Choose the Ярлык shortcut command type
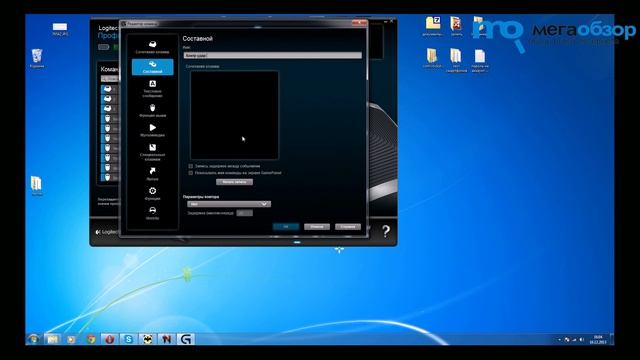Viewport: 640px width, 360px height. pos(152,174)
